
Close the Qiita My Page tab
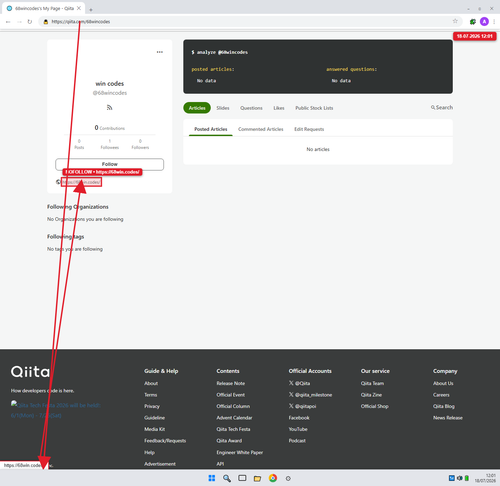(x=79, y=8)
